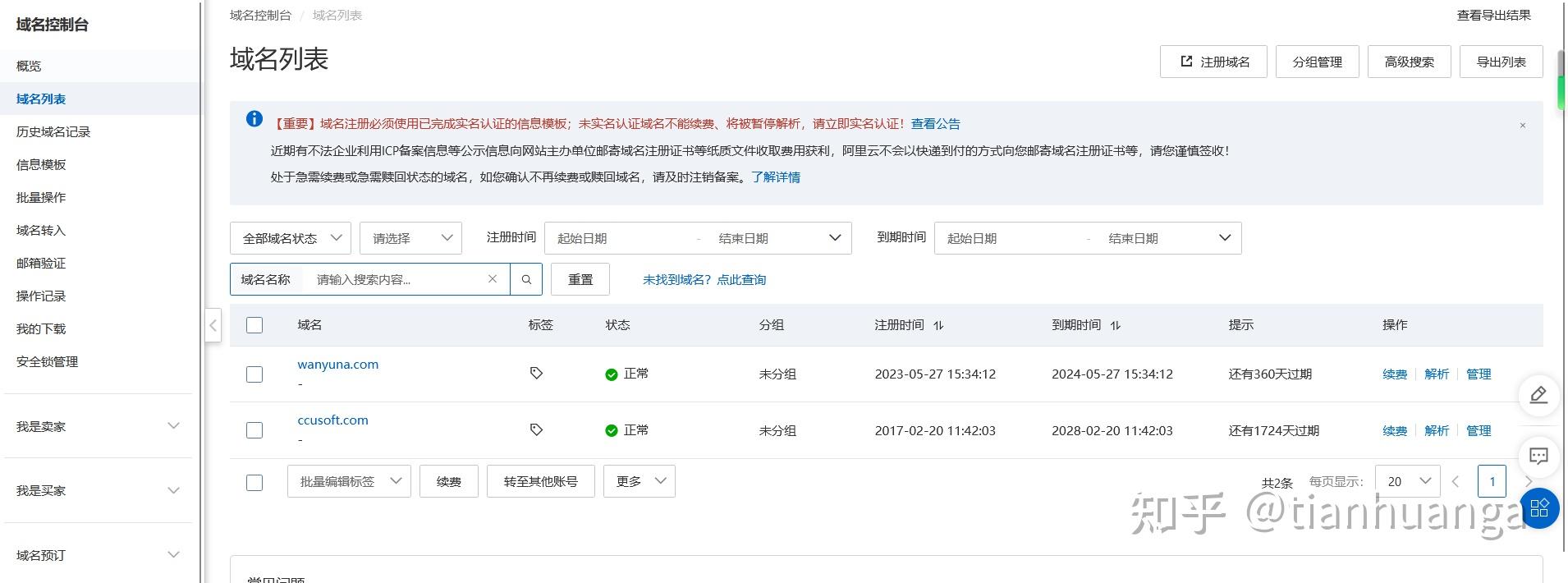
Task: Click the blue apps grid floating icon
Action: (1539, 507)
